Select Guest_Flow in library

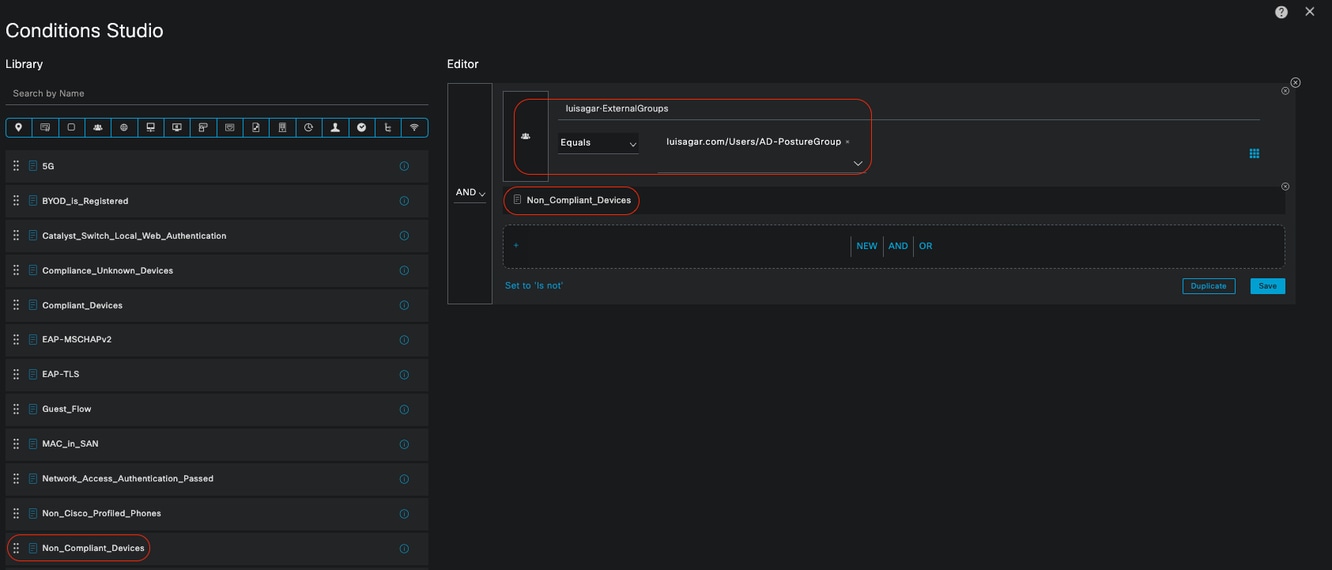[x=216, y=409]
